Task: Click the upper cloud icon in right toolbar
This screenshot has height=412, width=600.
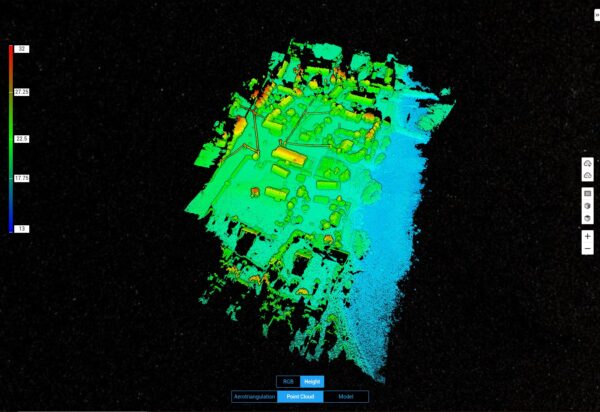Action: click(x=588, y=164)
